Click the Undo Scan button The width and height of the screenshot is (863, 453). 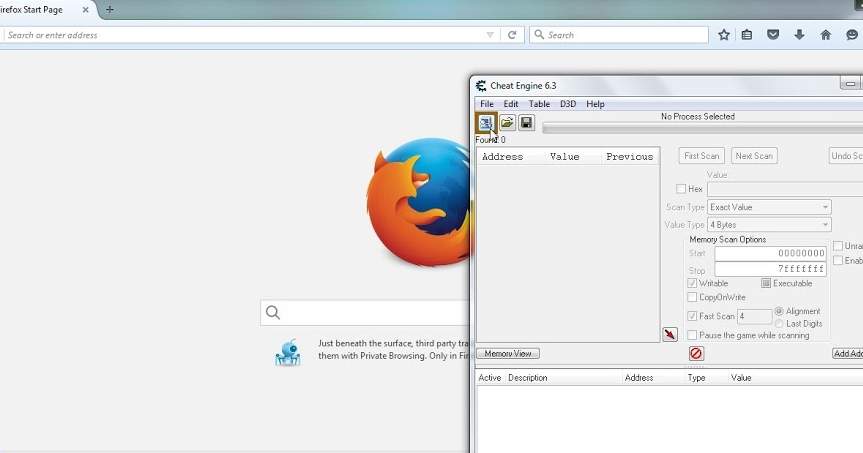click(846, 156)
